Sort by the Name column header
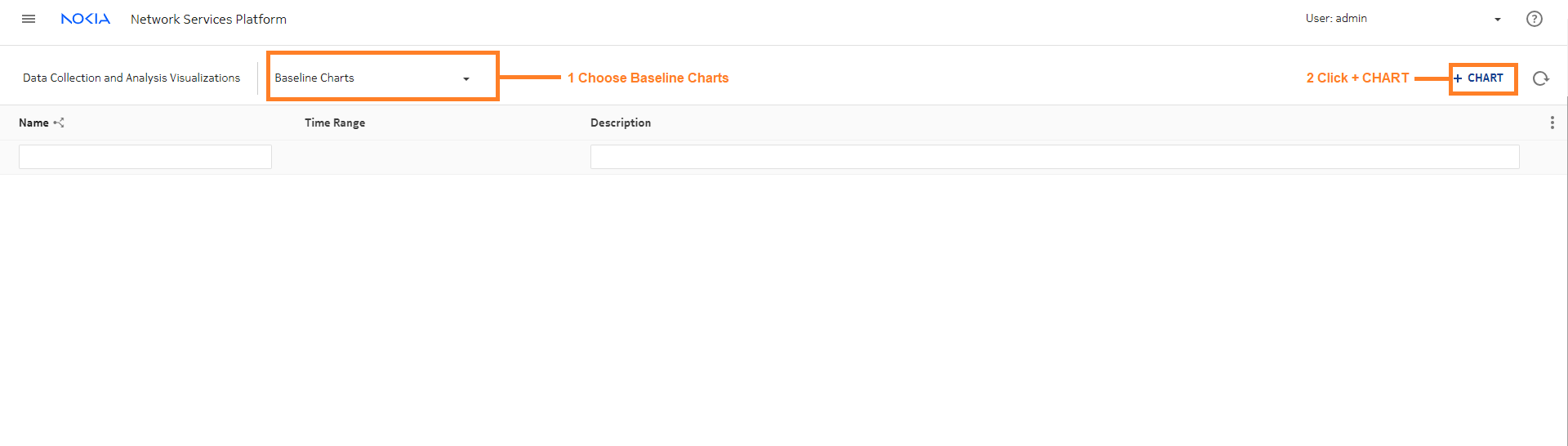The height and width of the screenshot is (446, 1568). (x=33, y=123)
